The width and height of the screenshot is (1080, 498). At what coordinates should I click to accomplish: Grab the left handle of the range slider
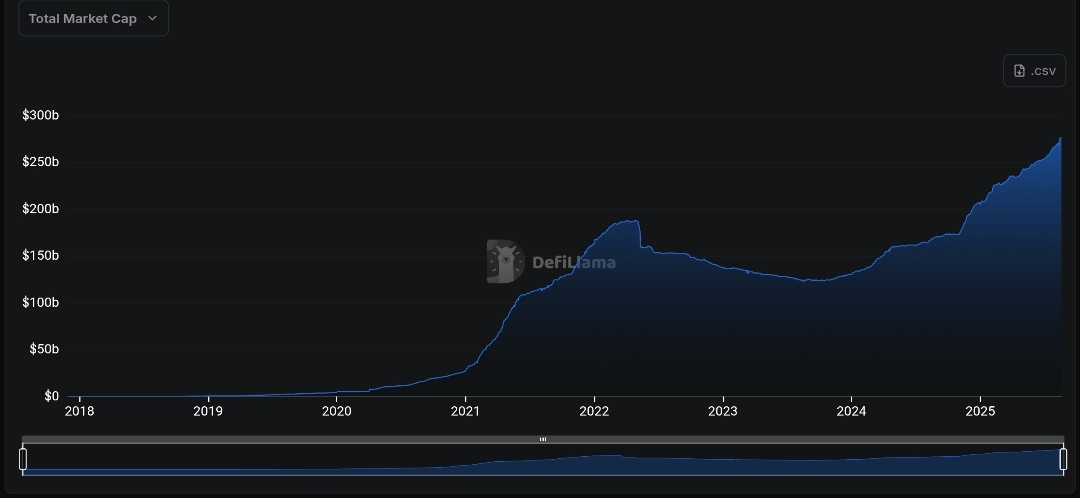tap(23, 459)
